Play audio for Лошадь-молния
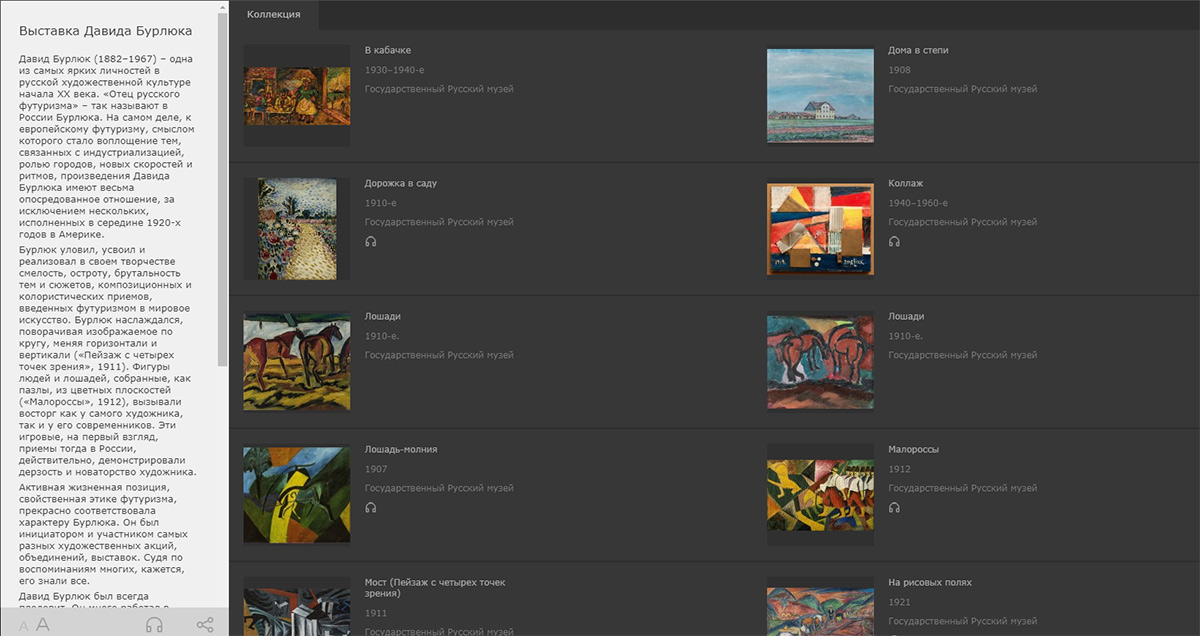Screen dimensions: 1200x636 click(x=371, y=507)
